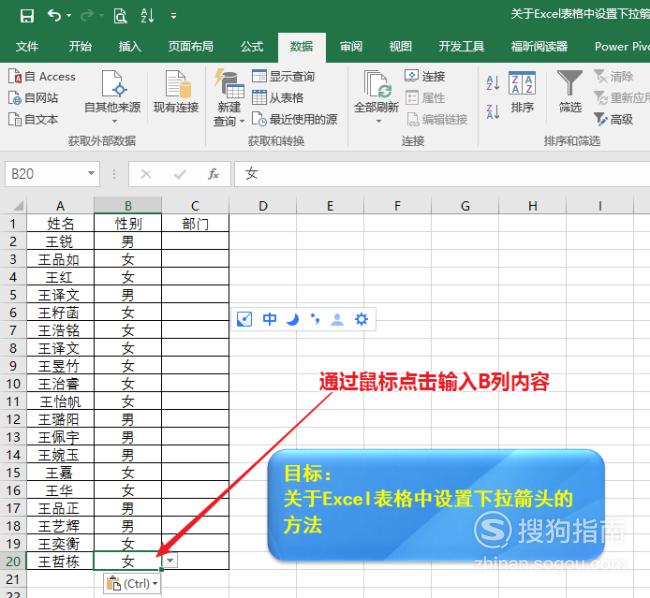Click the 部门 header cell C1
This screenshot has width=650, height=598.
click(195, 223)
